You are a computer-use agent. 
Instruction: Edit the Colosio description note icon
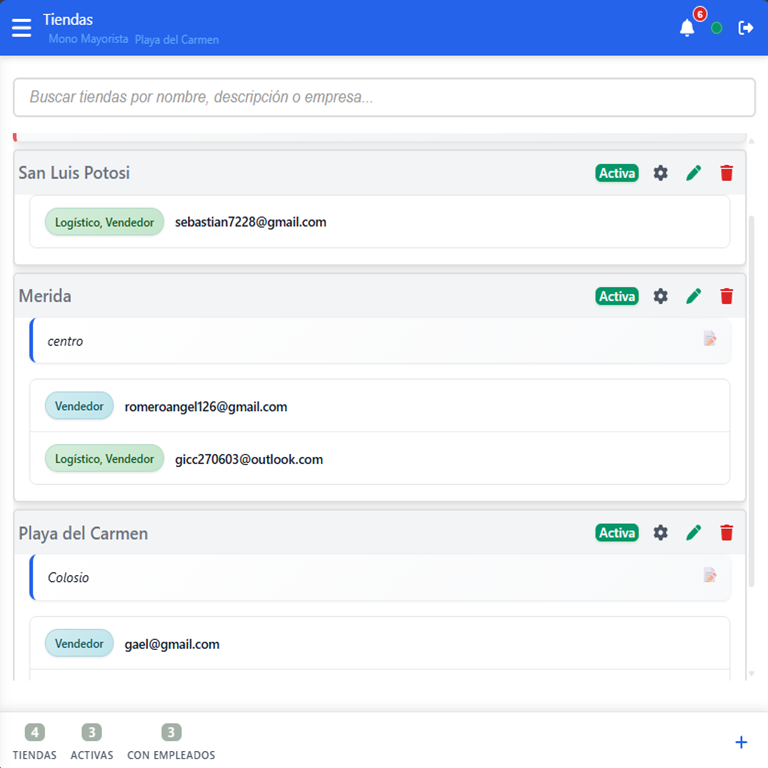click(x=710, y=576)
